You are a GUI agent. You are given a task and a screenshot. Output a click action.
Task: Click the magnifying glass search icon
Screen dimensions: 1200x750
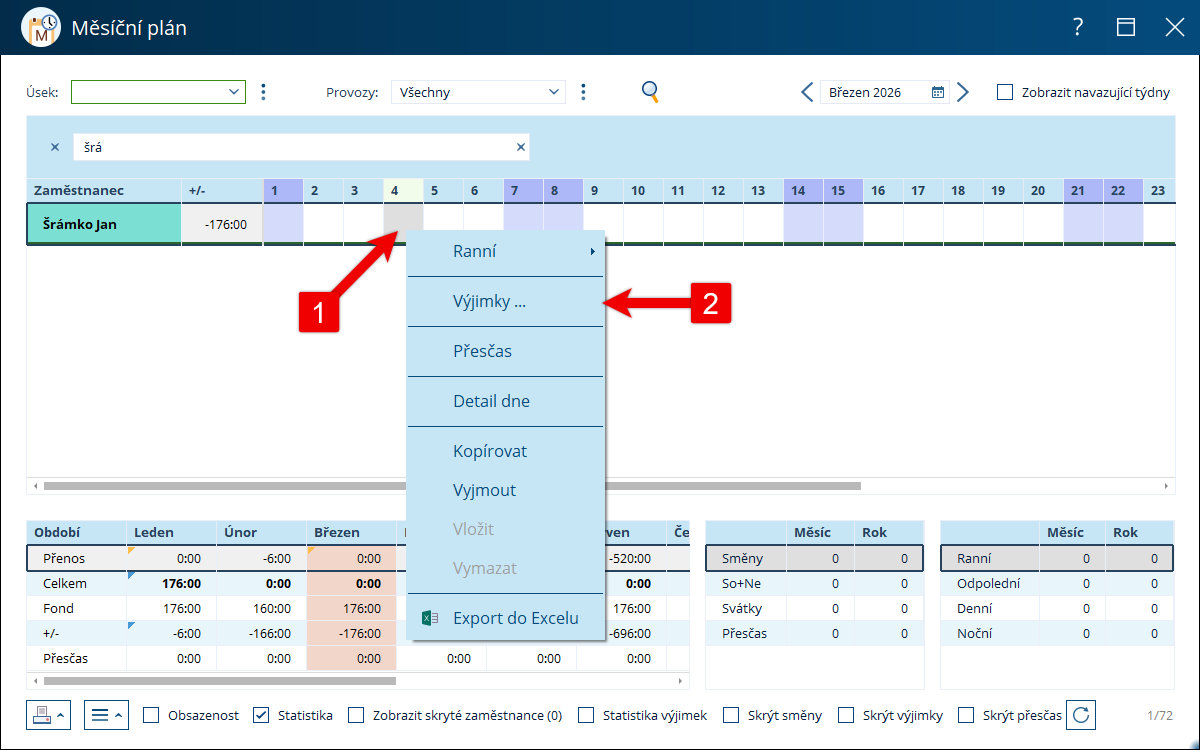[650, 92]
